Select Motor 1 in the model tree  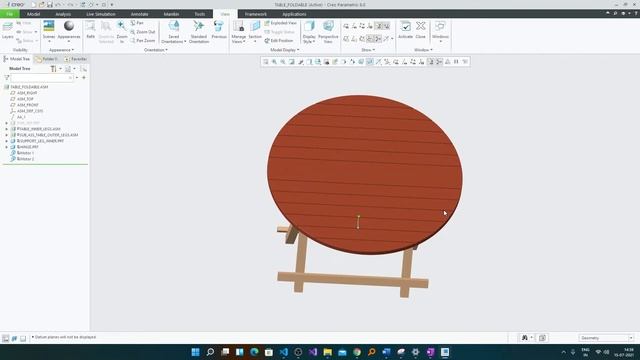pyautogui.click(x=22, y=153)
